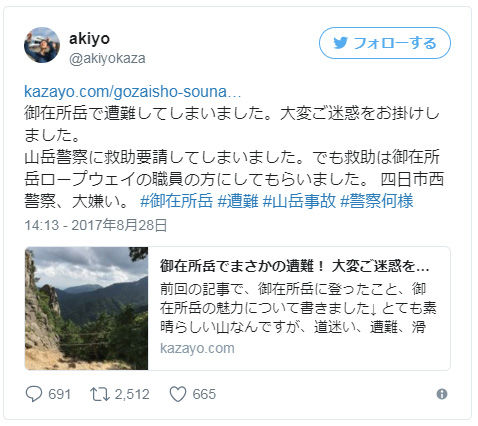
Task: Open the #山岳事故 hashtag
Action: pos(299,201)
